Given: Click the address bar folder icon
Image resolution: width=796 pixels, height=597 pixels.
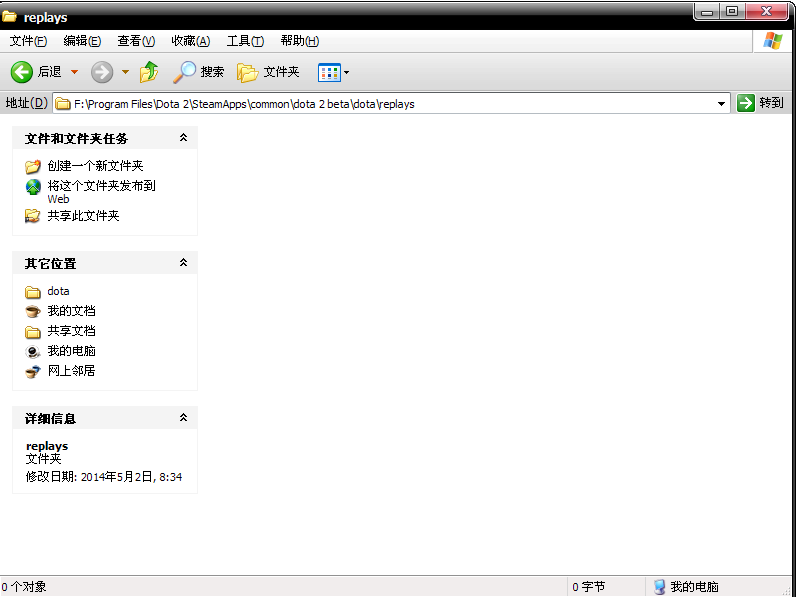Looking at the screenshot, I should (63, 104).
